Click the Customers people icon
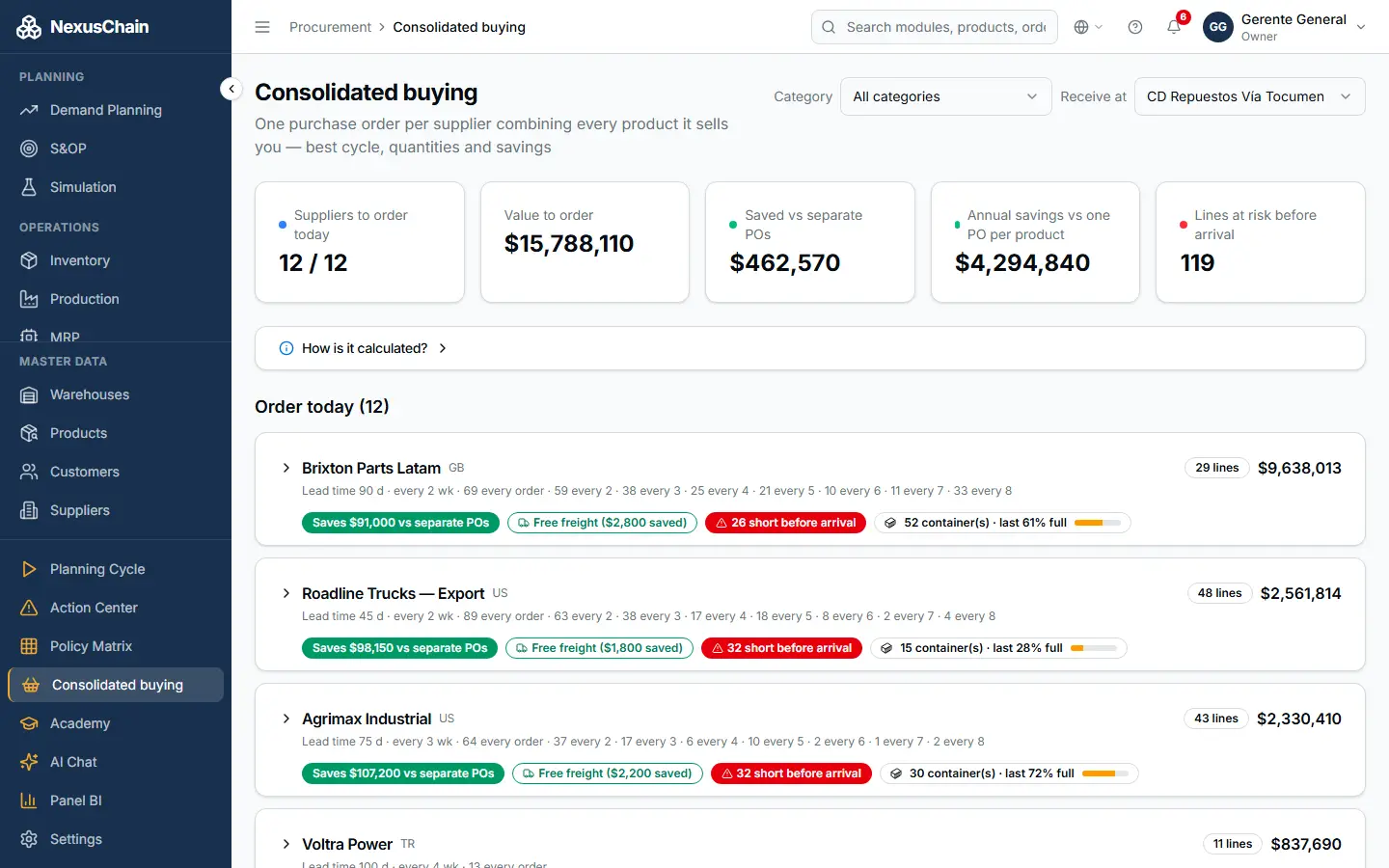 coord(29,472)
